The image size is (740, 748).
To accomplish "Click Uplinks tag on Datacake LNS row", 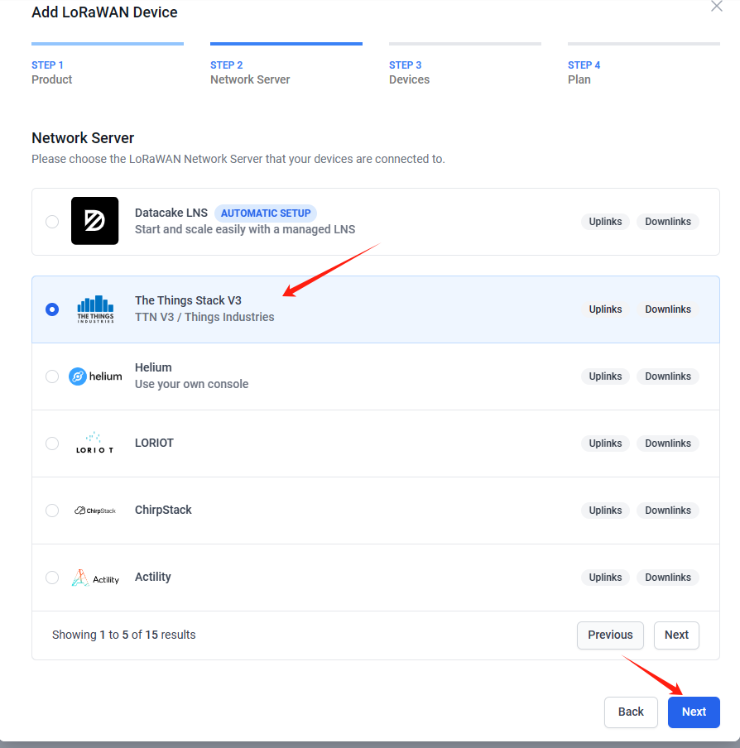I will 605,221.
